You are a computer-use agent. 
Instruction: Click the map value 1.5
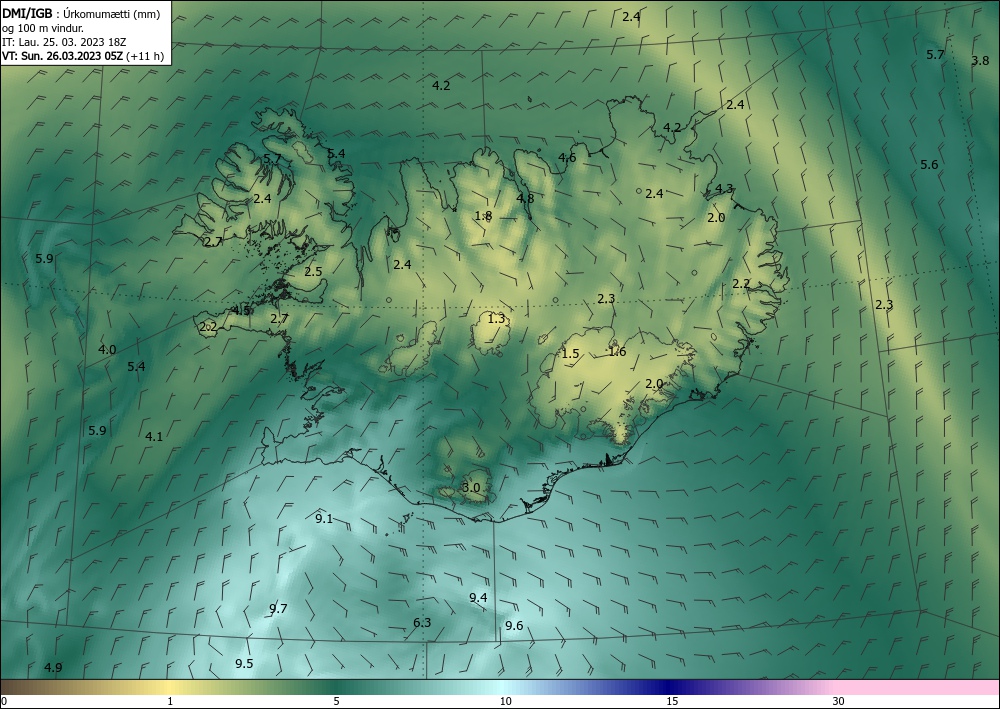570,354
